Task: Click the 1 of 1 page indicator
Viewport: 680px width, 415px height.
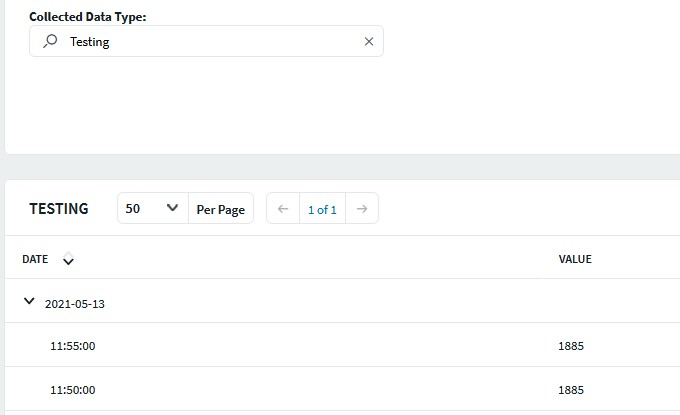Action: point(322,210)
